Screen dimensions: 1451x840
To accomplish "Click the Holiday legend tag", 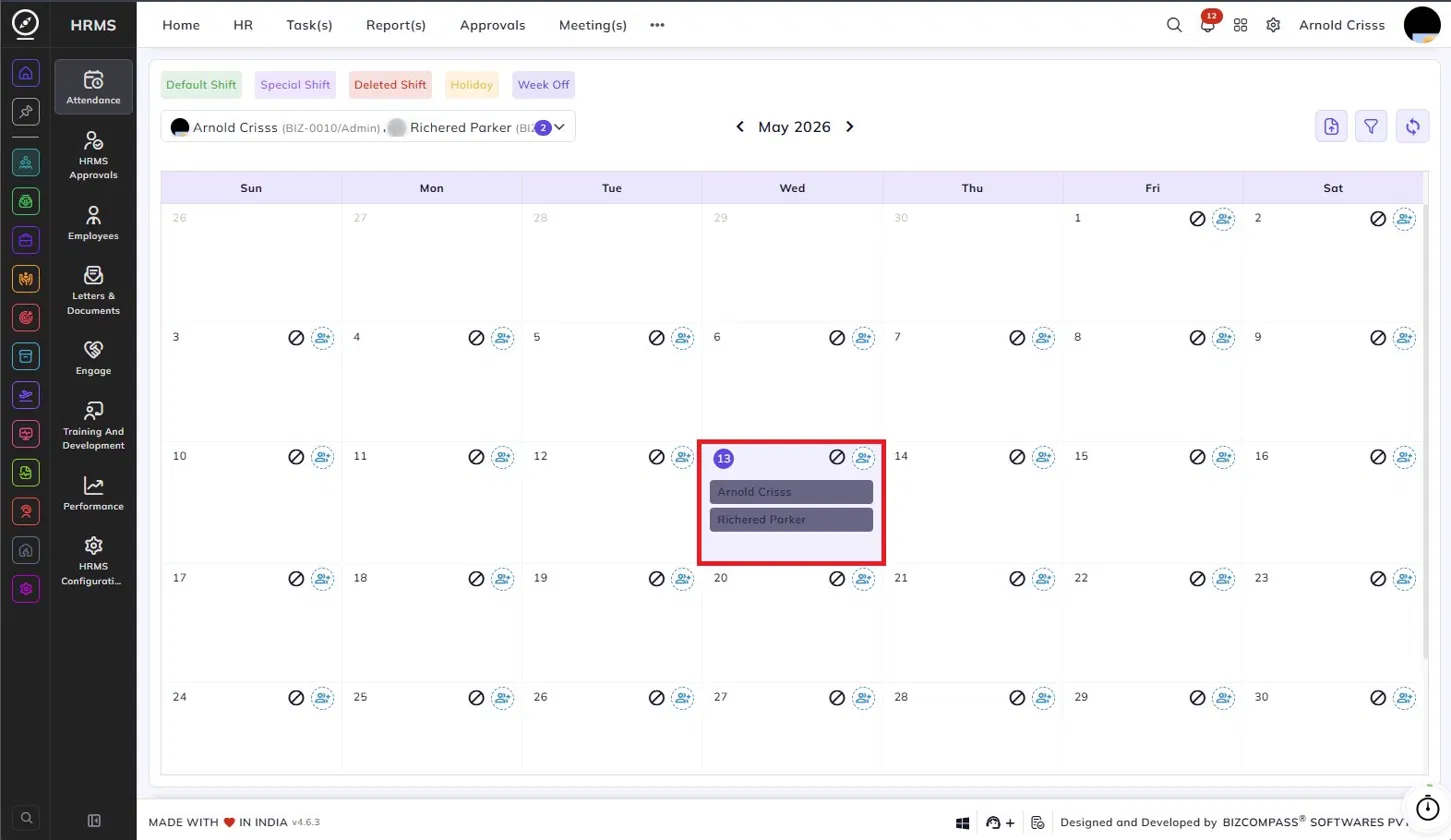I will tap(472, 85).
